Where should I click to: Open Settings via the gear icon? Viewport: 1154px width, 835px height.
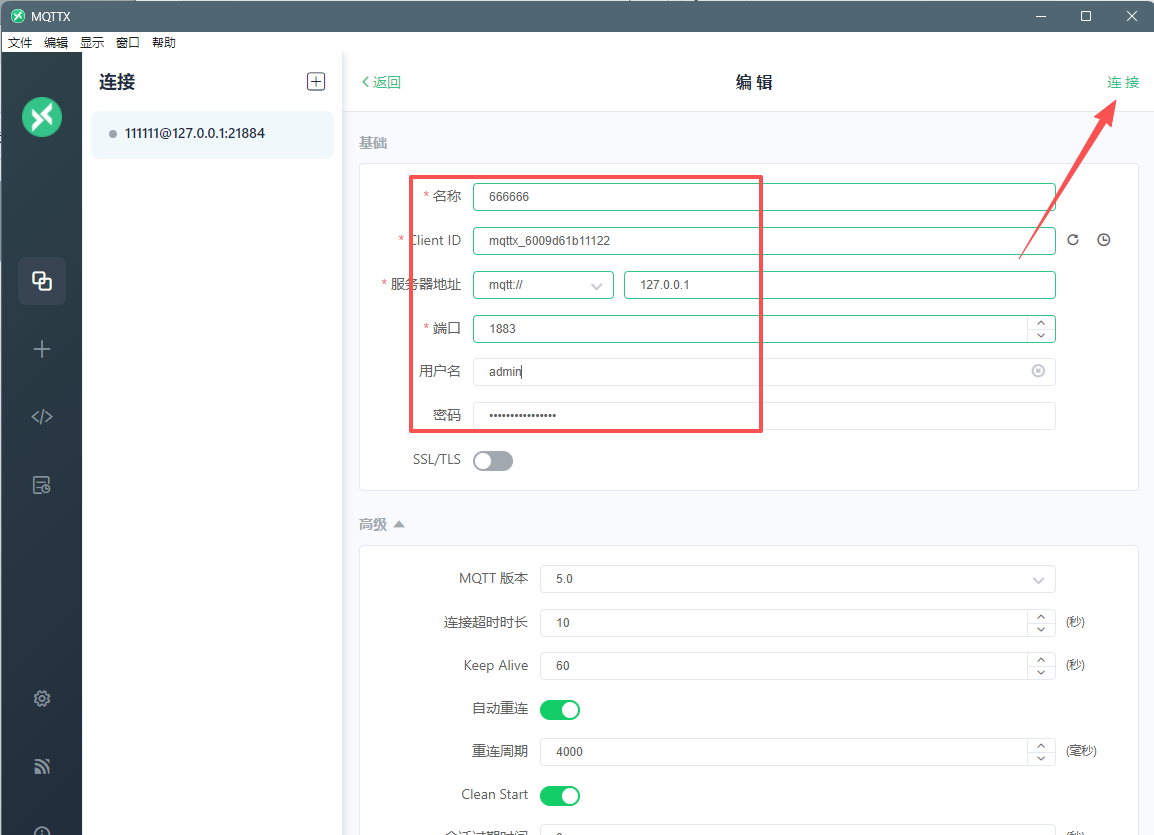pos(41,698)
